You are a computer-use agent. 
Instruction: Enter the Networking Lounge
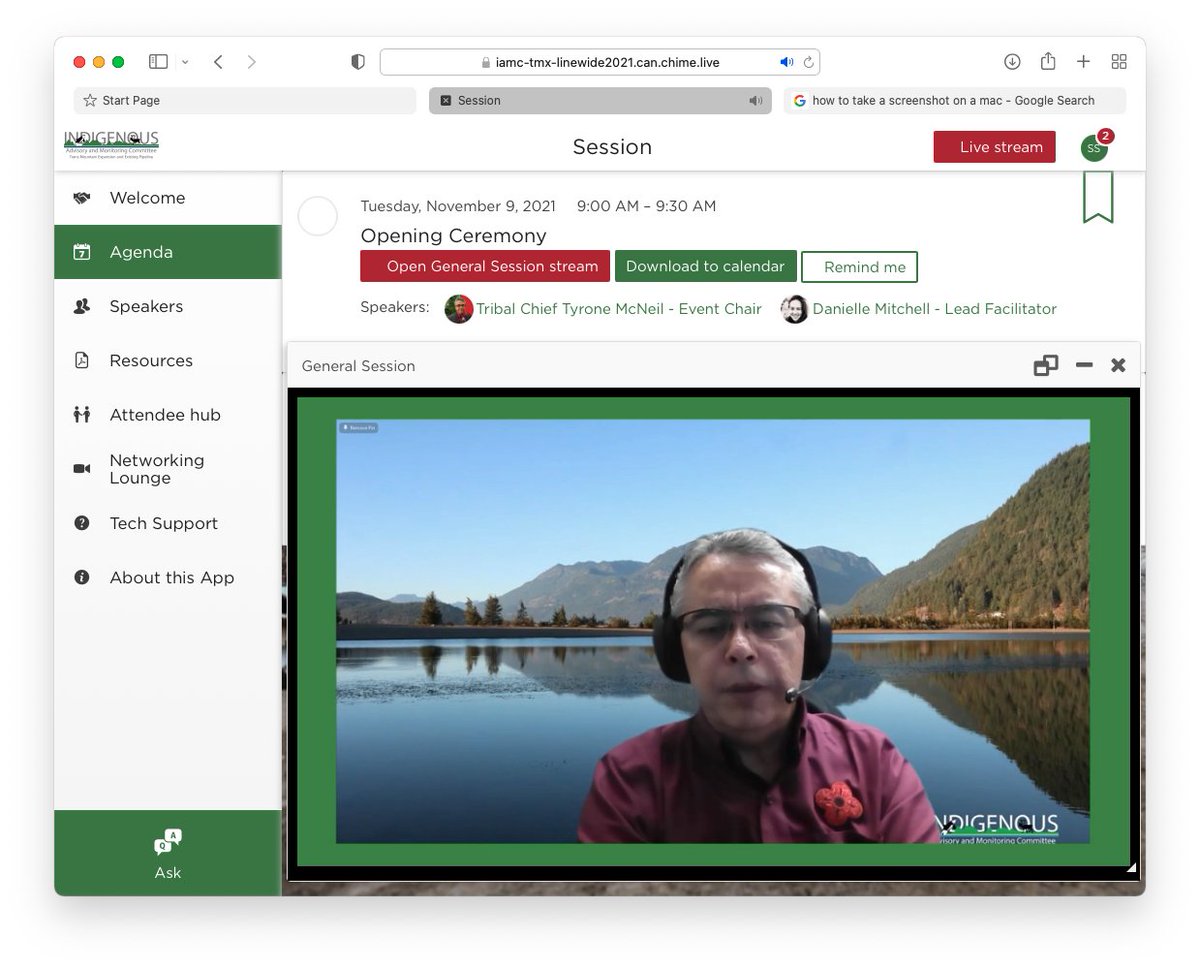(168, 469)
